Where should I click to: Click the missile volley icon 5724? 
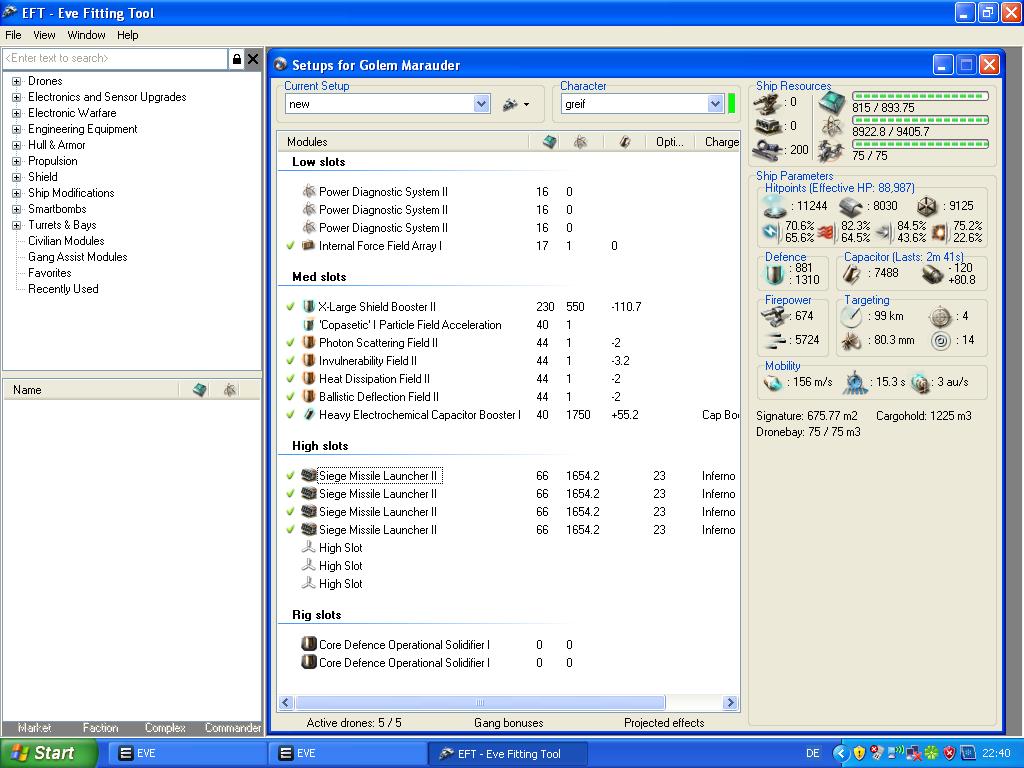776,340
